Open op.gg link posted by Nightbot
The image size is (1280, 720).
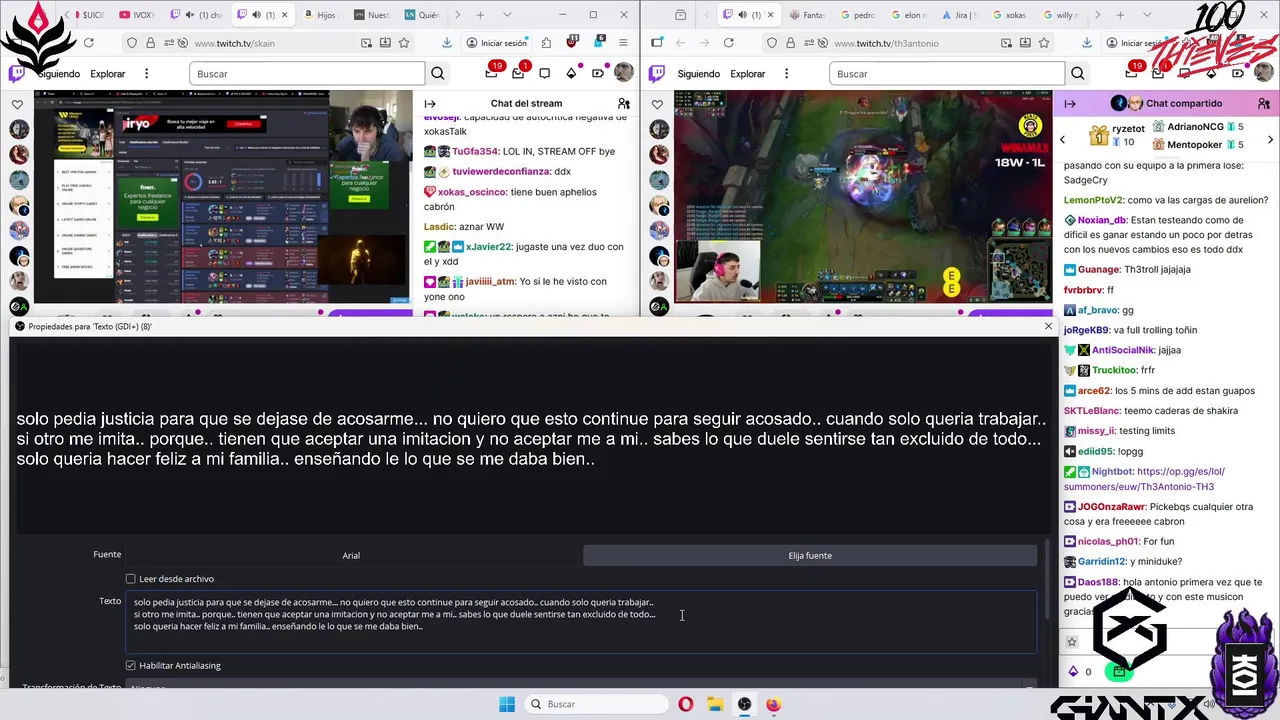[1144, 479]
